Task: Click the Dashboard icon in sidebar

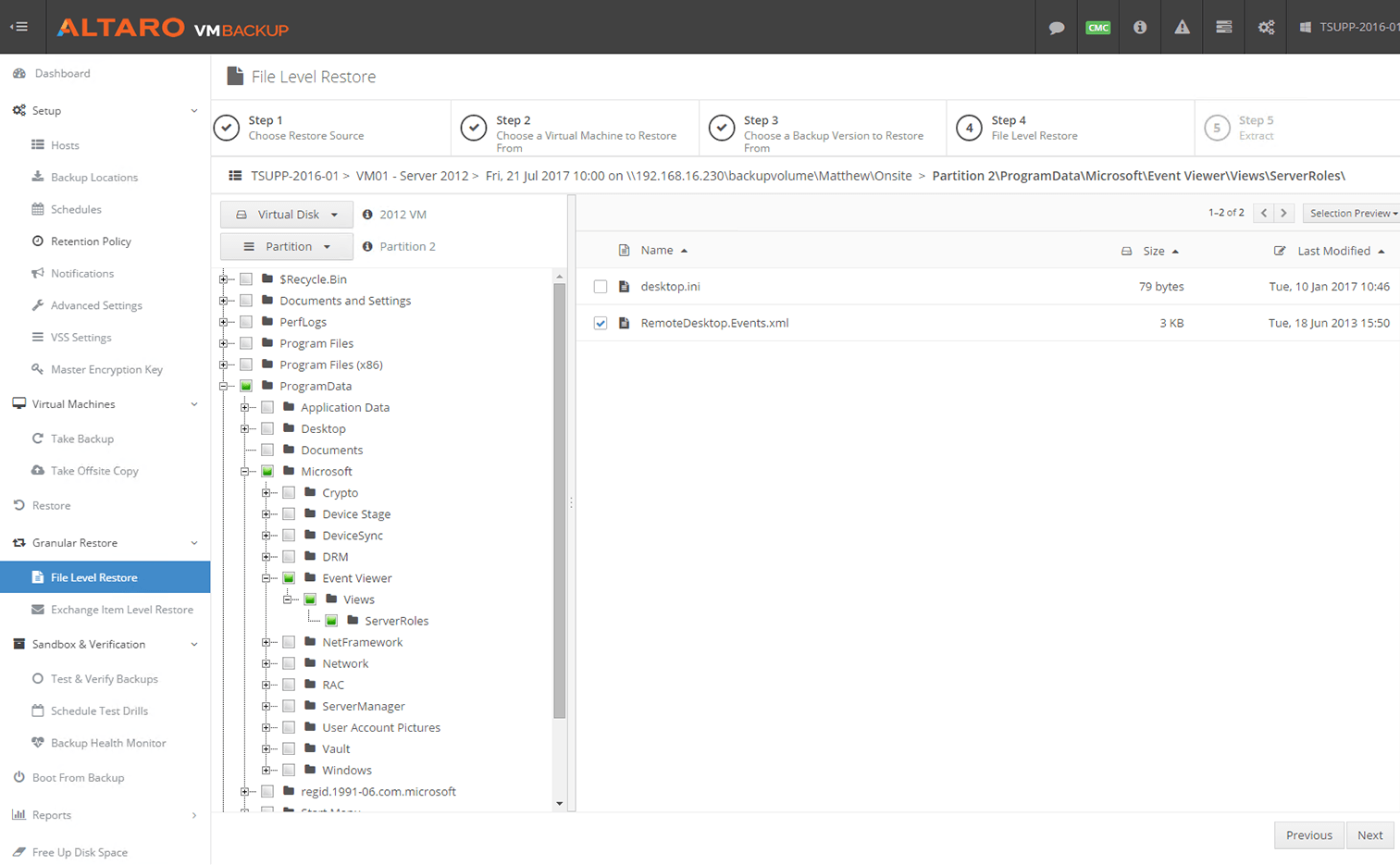Action: point(19,73)
